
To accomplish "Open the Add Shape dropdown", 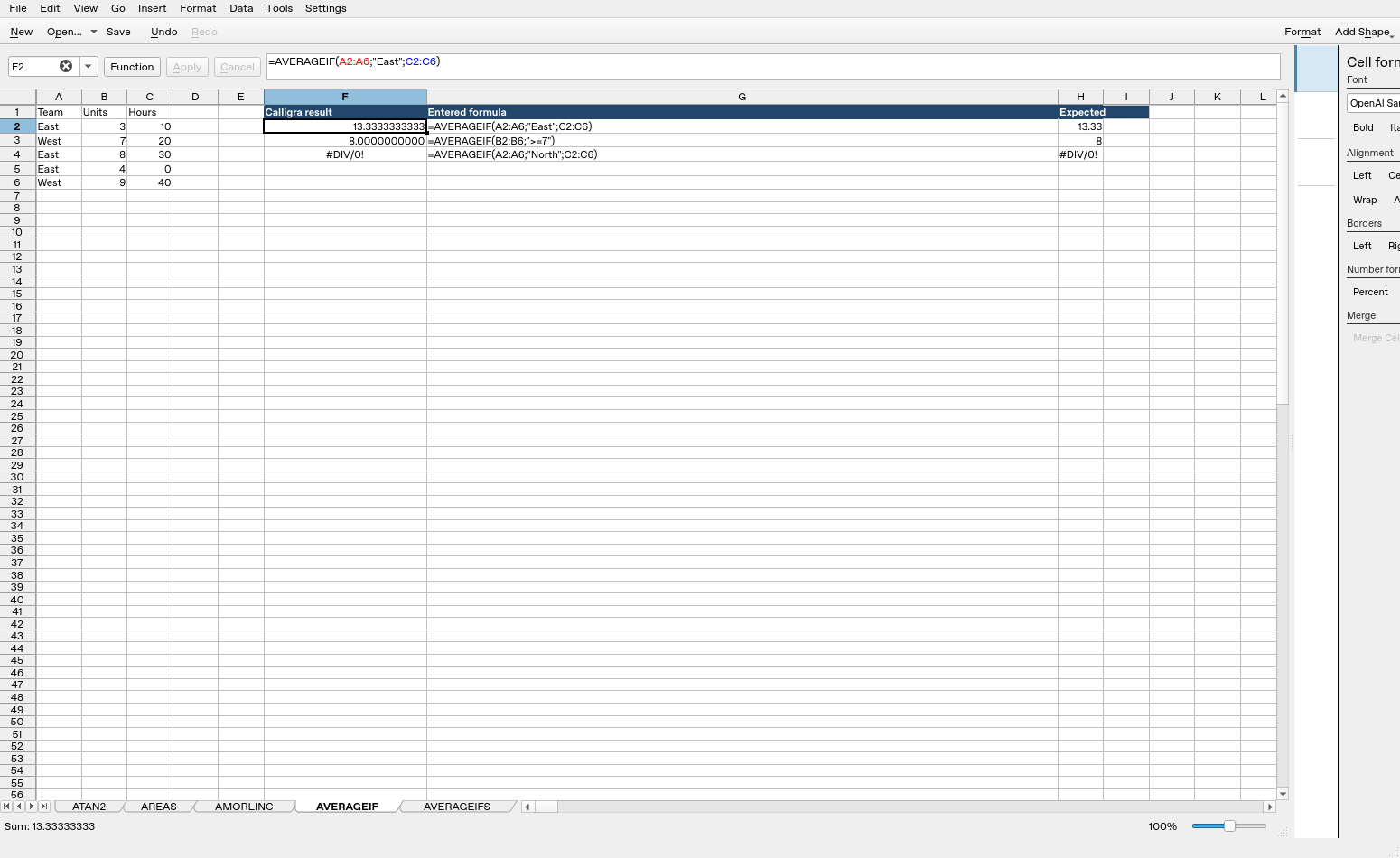I will tap(1364, 32).
